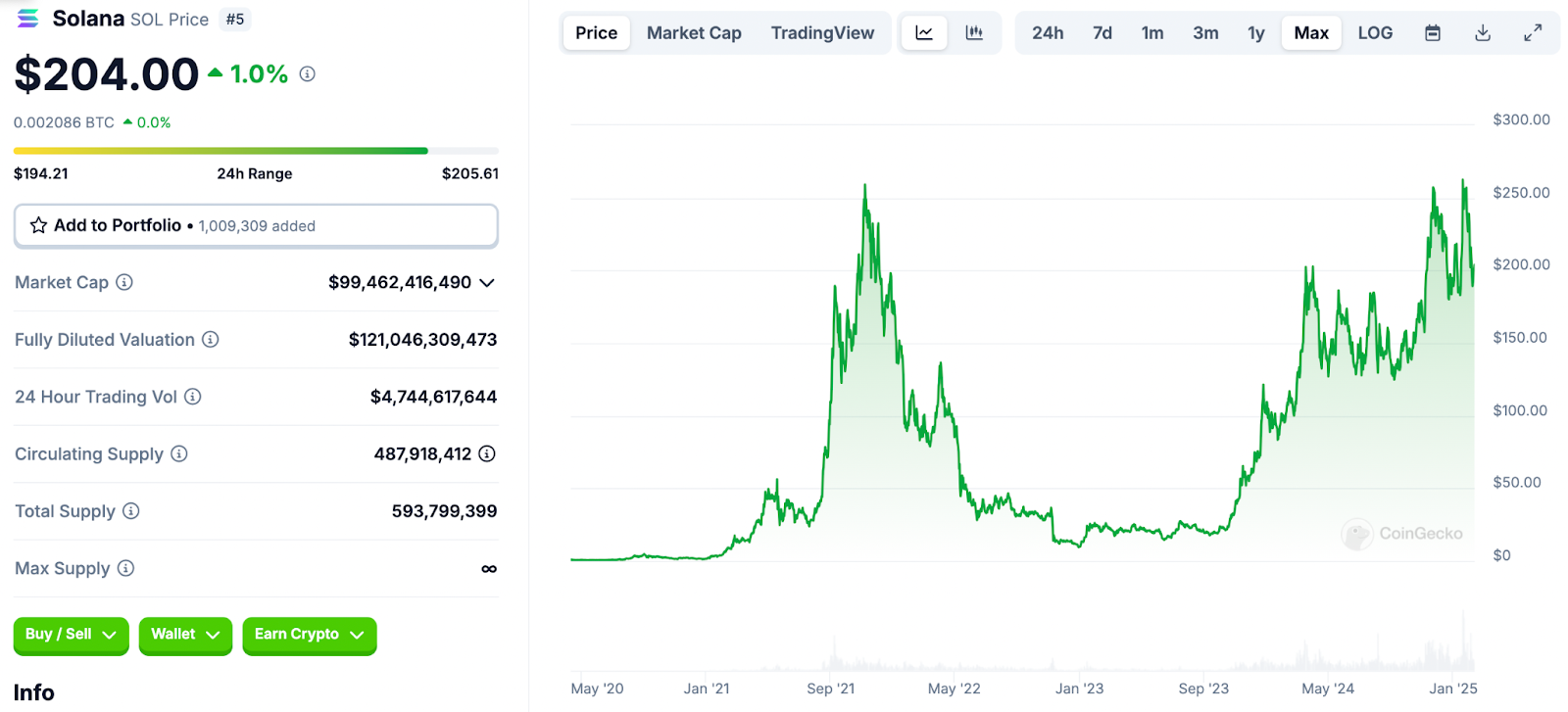Screen dimensions: 1568x712
Task: Select the Price tab
Action: tap(596, 32)
